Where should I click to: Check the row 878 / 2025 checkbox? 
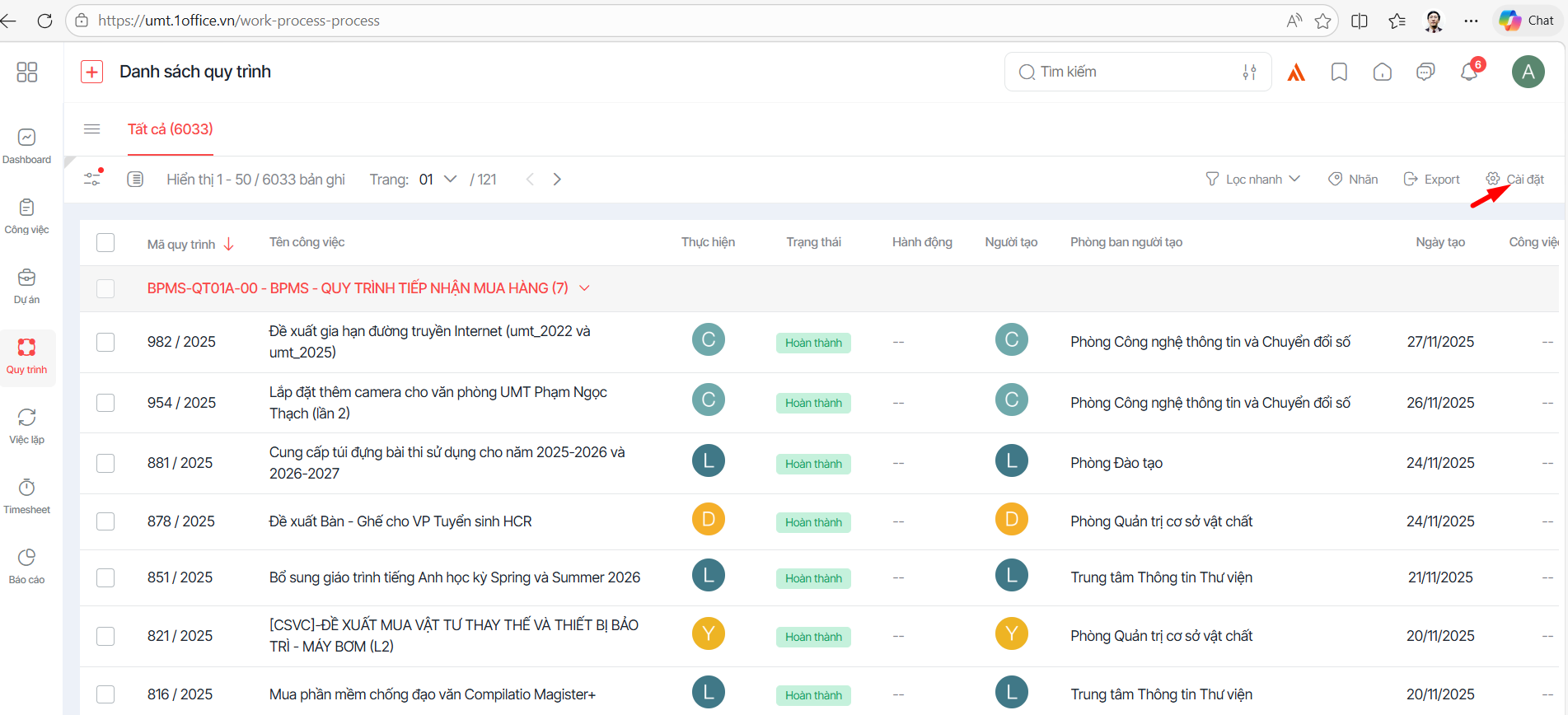coord(105,521)
